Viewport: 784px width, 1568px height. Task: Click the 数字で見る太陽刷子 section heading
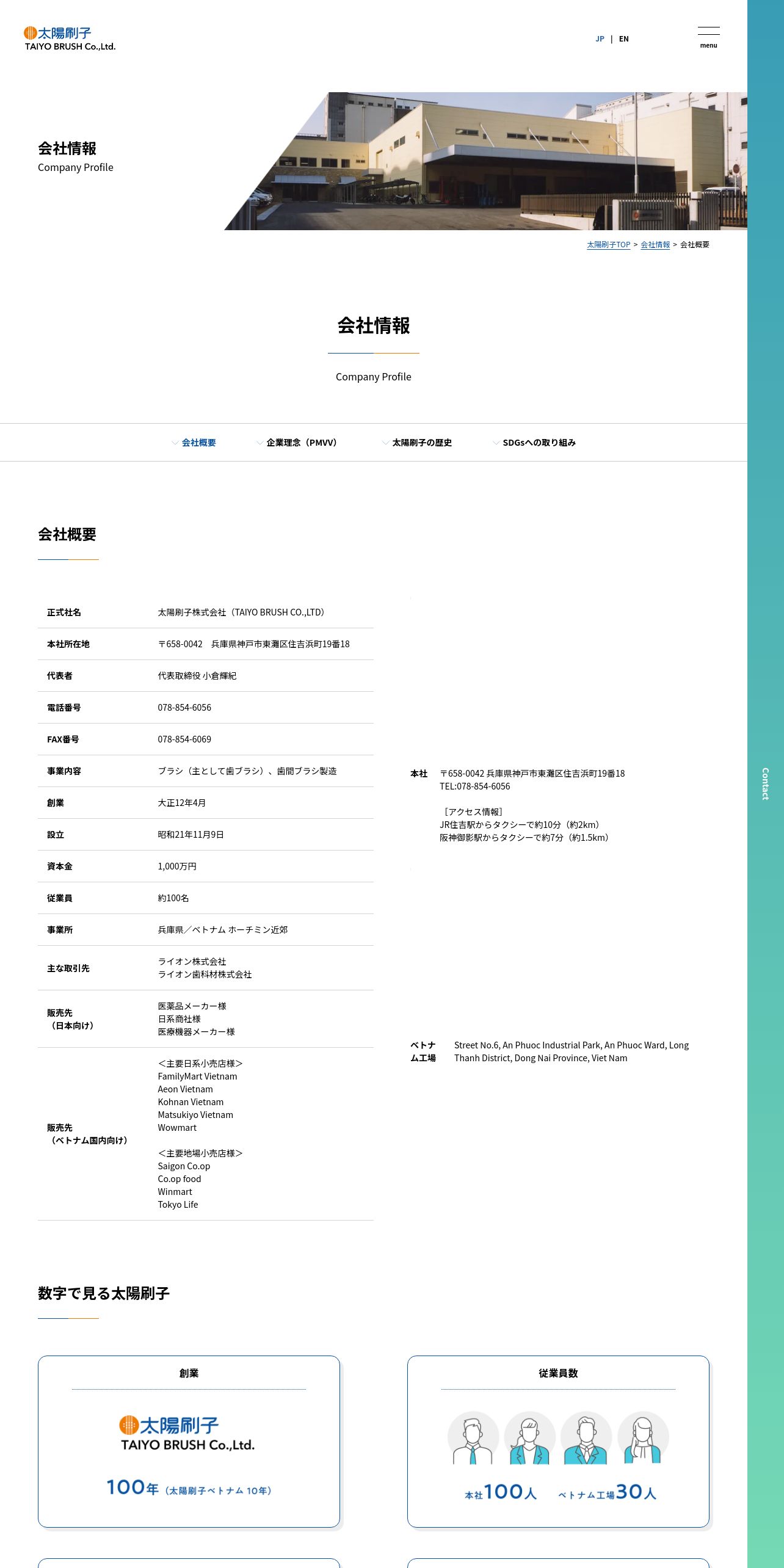click(x=104, y=1293)
